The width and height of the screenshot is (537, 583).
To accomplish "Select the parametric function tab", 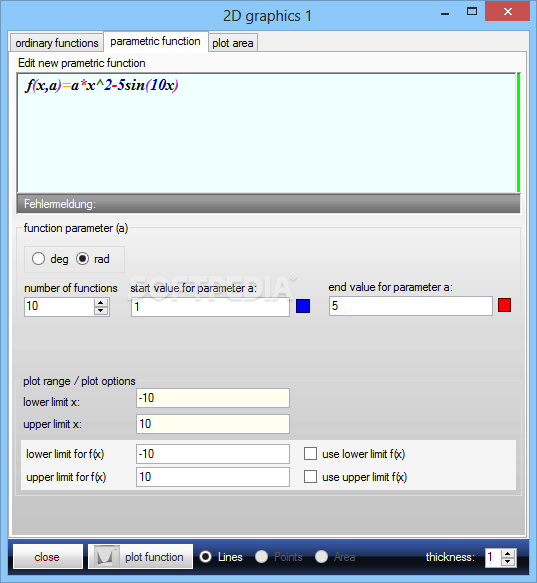I will (155, 41).
